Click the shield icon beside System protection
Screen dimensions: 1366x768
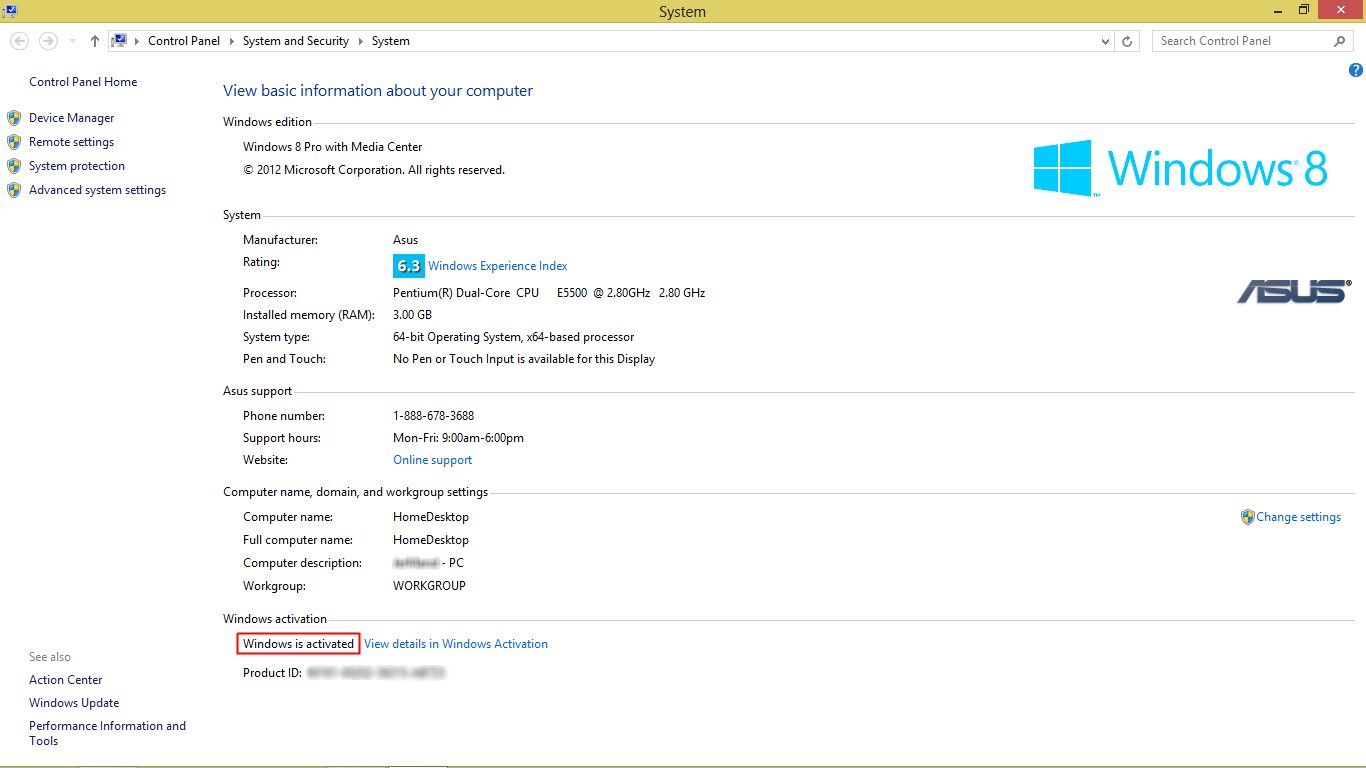14,166
